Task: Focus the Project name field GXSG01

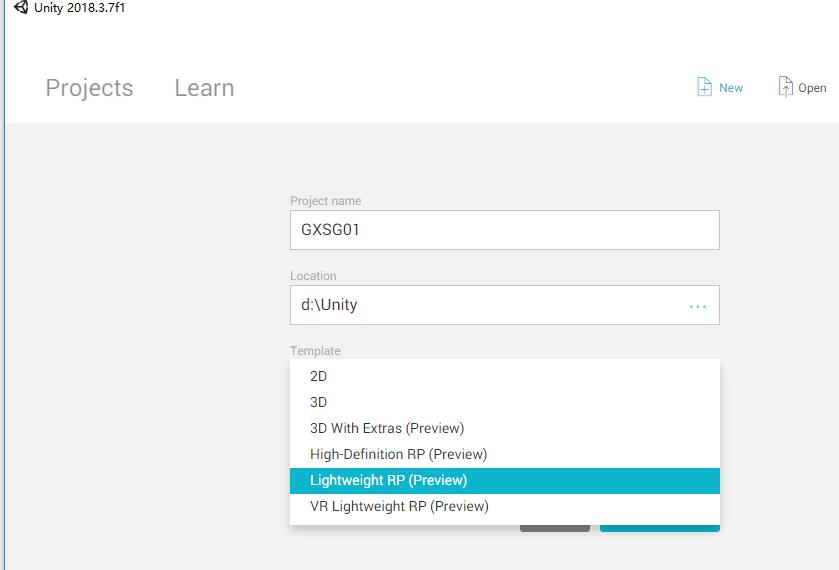Action: point(505,230)
